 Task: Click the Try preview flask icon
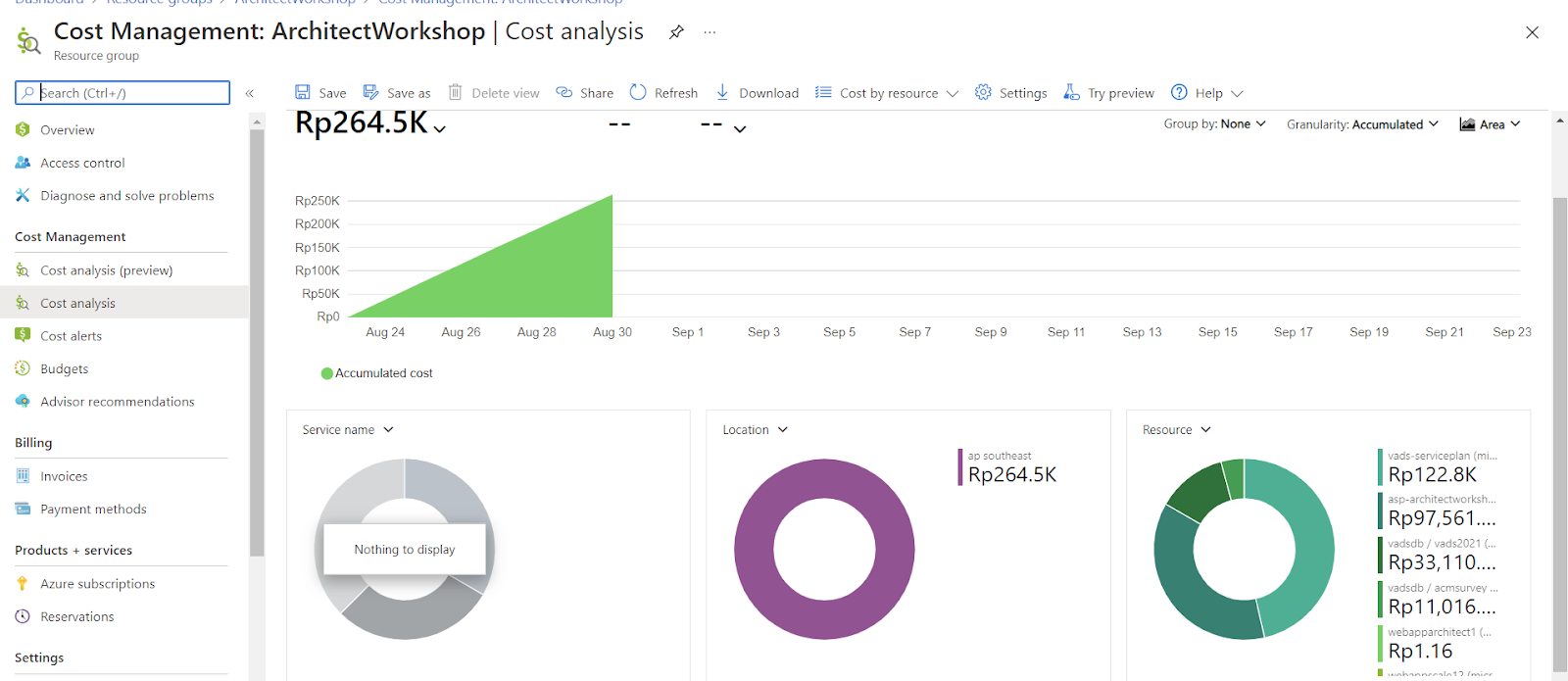pyautogui.click(x=1071, y=92)
